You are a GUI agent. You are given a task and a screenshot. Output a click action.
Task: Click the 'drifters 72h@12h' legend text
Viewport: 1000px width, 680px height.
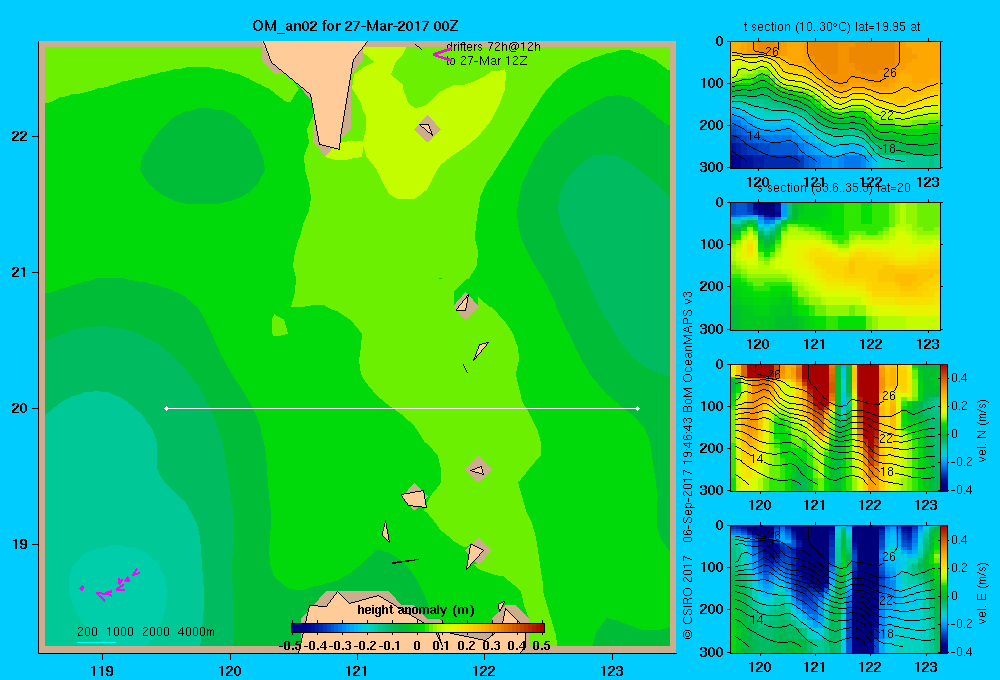click(493, 47)
